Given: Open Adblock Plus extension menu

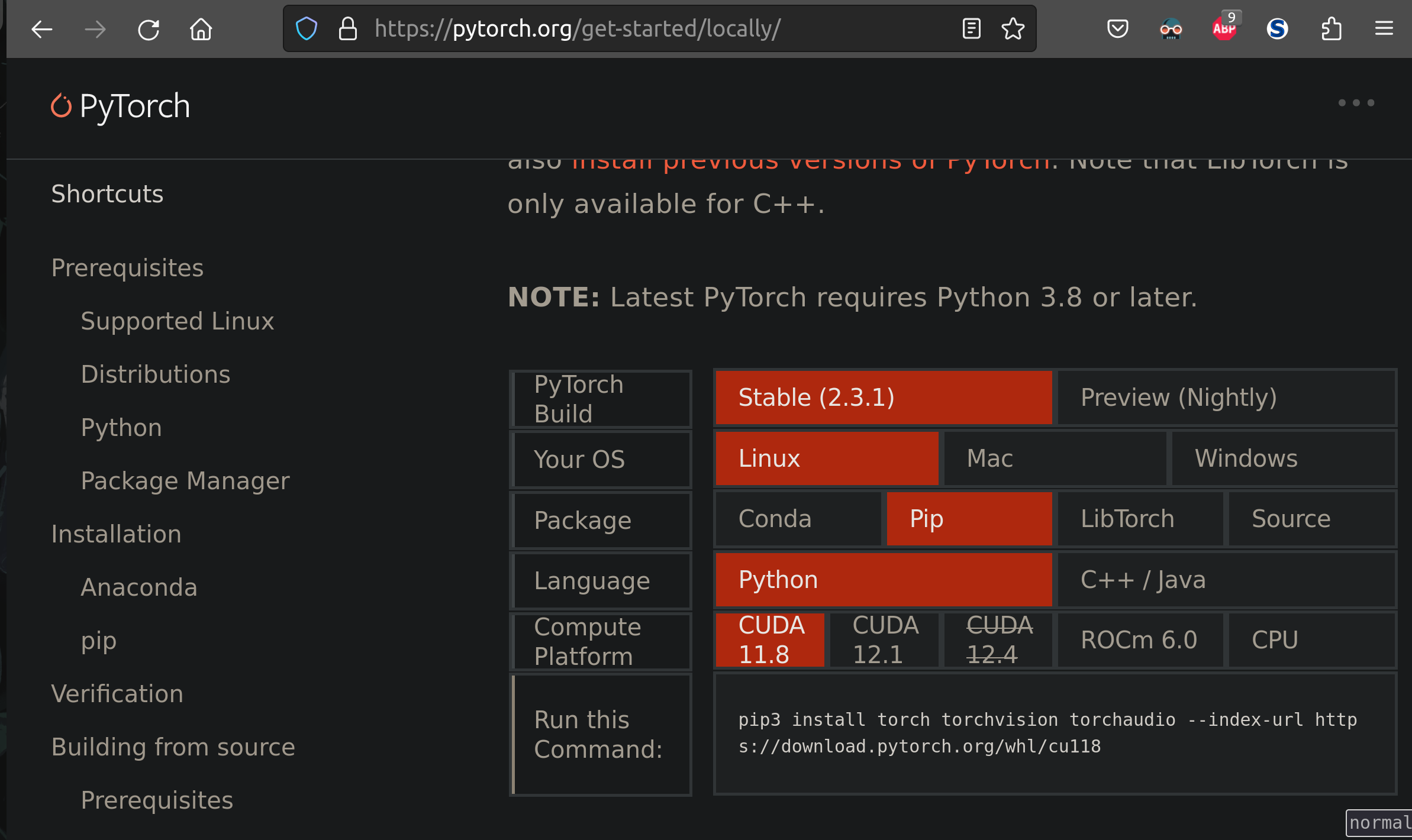Looking at the screenshot, I should pyautogui.click(x=1224, y=27).
